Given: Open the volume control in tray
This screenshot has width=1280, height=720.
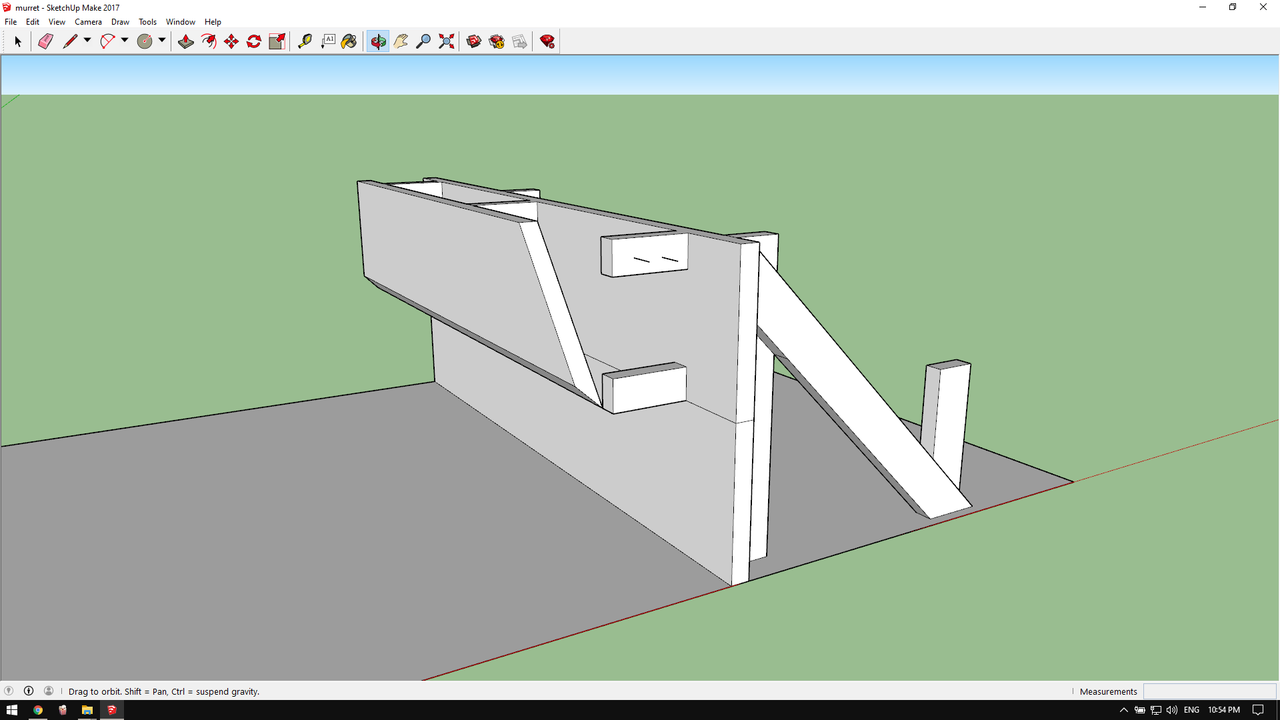Looking at the screenshot, I should (x=1171, y=710).
